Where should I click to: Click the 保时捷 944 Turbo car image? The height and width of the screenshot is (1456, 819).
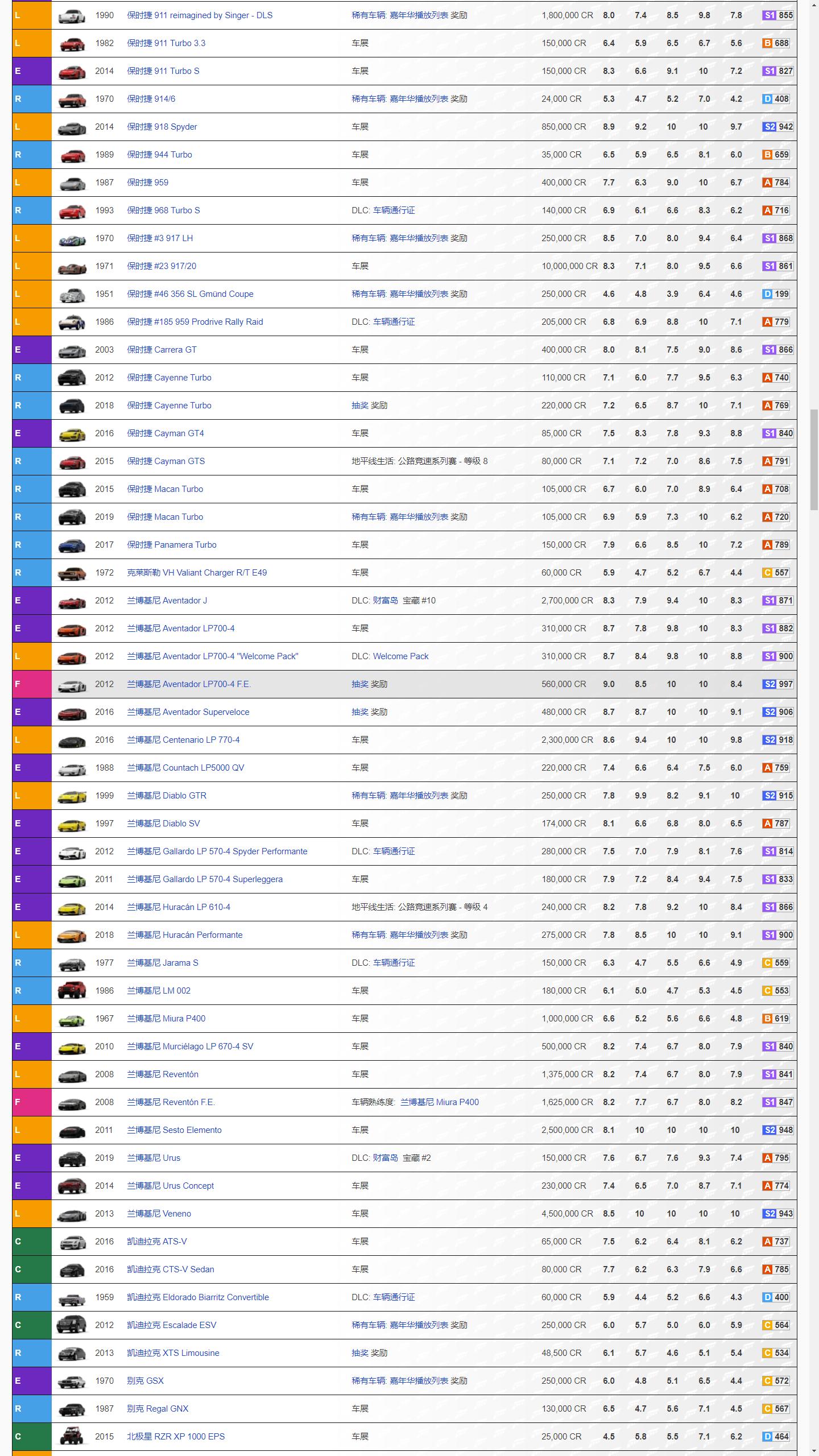click(72, 155)
